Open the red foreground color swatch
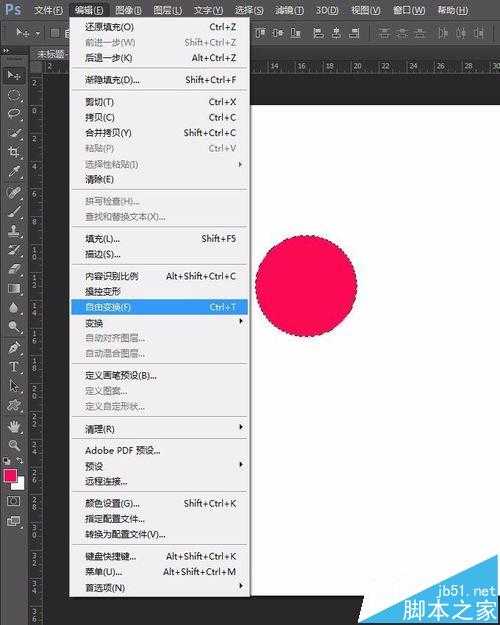The width and height of the screenshot is (500, 625). click(x=10, y=475)
